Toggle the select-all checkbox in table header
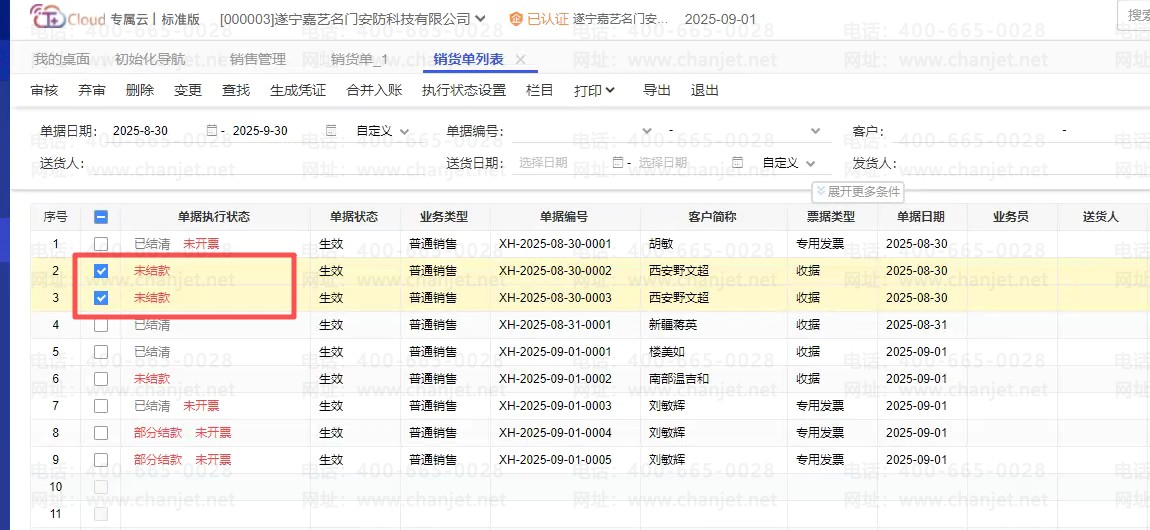This screenshot has height=530, width=1150. [x=101, y=216]
